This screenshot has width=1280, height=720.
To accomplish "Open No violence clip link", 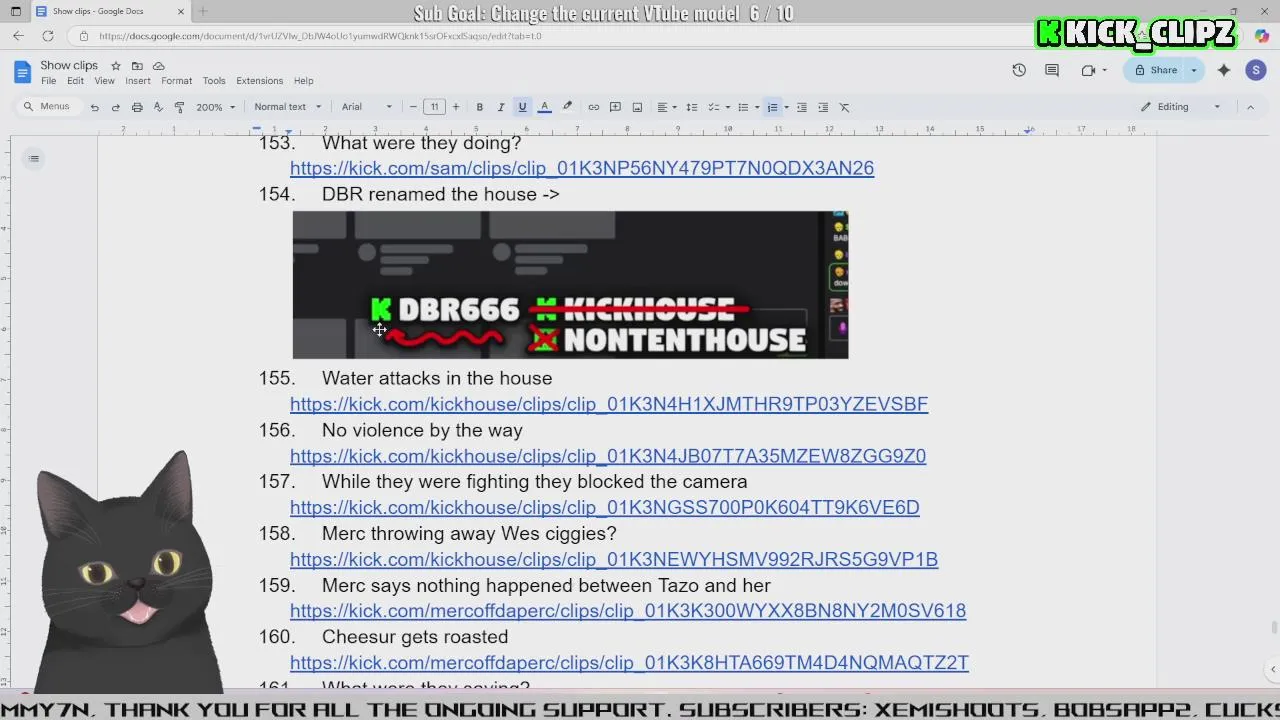I will click(x=608, y=456).
